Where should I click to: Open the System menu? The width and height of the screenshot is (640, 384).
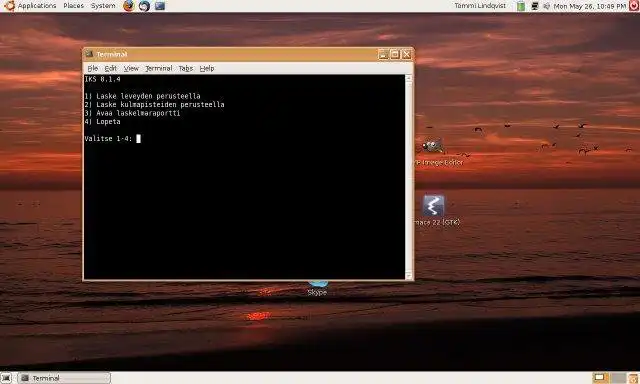pyautogui.click(x=103, y=6)
